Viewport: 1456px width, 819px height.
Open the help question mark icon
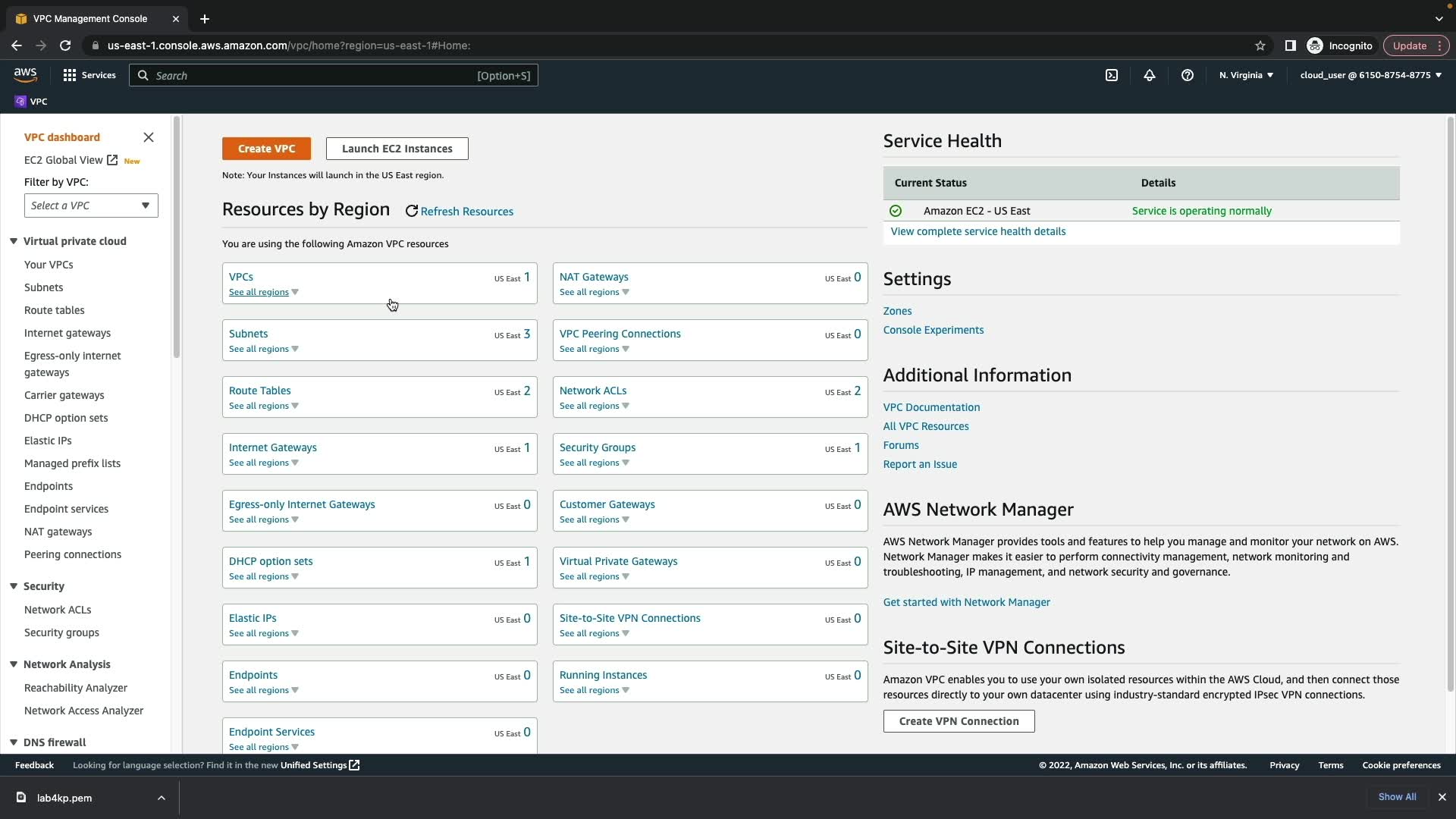[1187, 75]
